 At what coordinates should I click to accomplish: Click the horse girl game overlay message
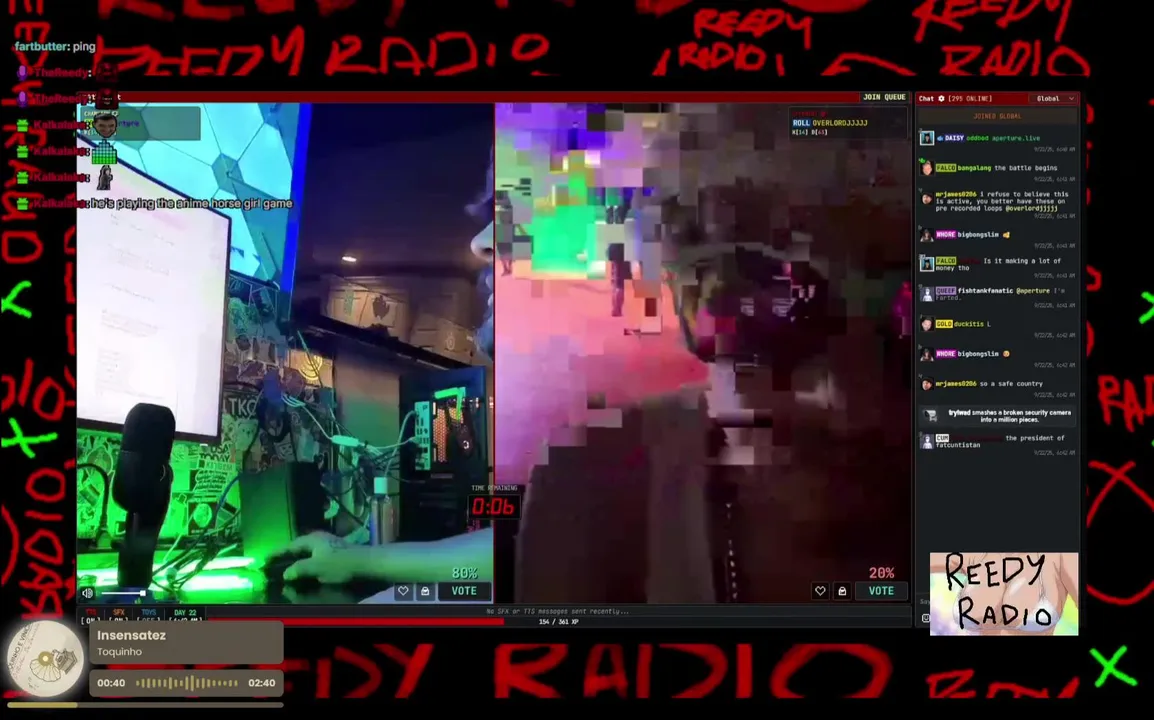point(191,203)
